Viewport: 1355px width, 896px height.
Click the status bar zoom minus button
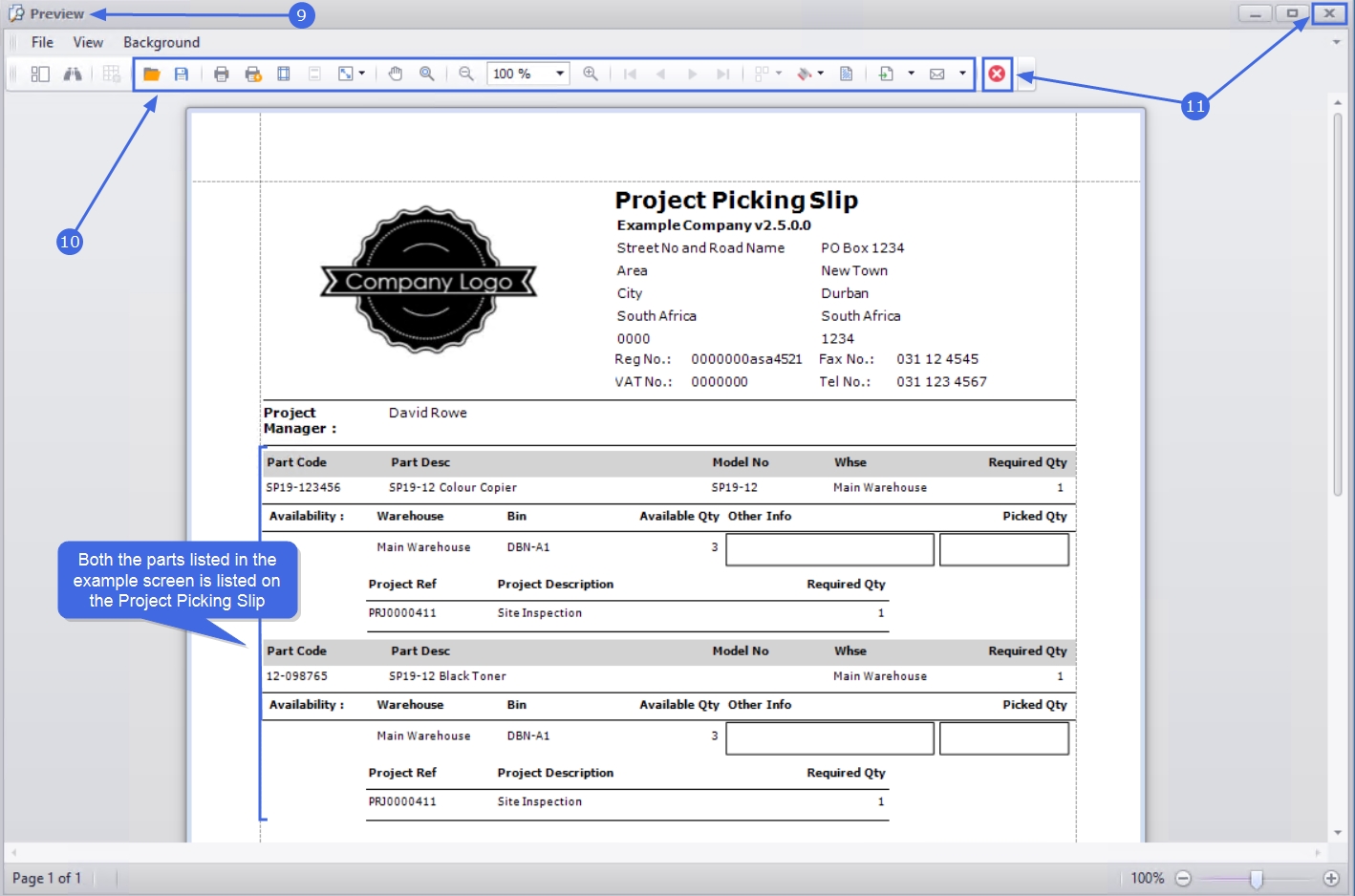point(1183,878)
